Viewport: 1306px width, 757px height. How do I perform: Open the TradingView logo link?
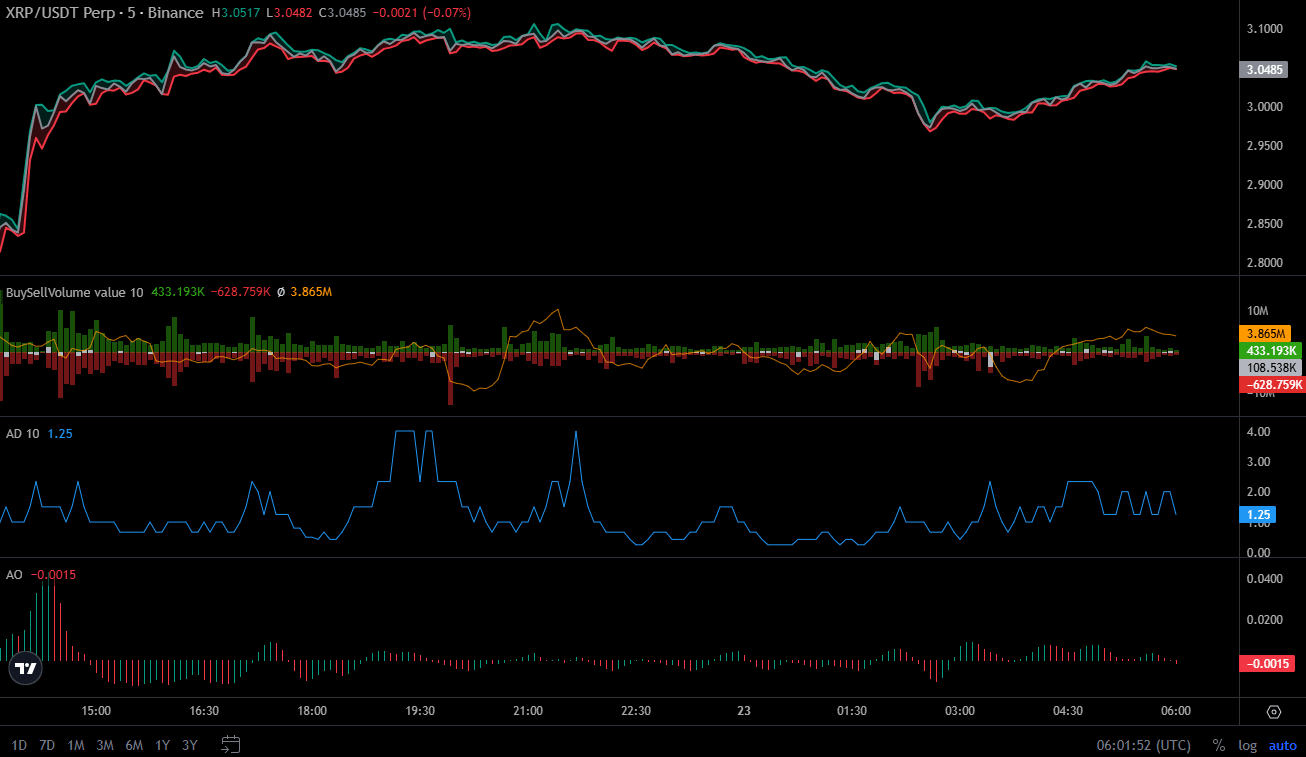coord(25,668)
